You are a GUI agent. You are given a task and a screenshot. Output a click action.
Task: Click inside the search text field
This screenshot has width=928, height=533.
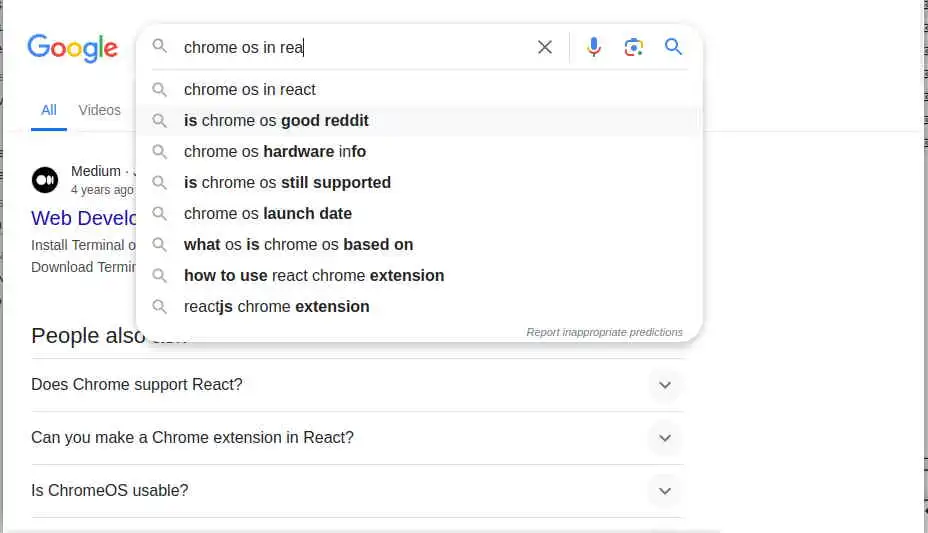(x=400, y=47)
